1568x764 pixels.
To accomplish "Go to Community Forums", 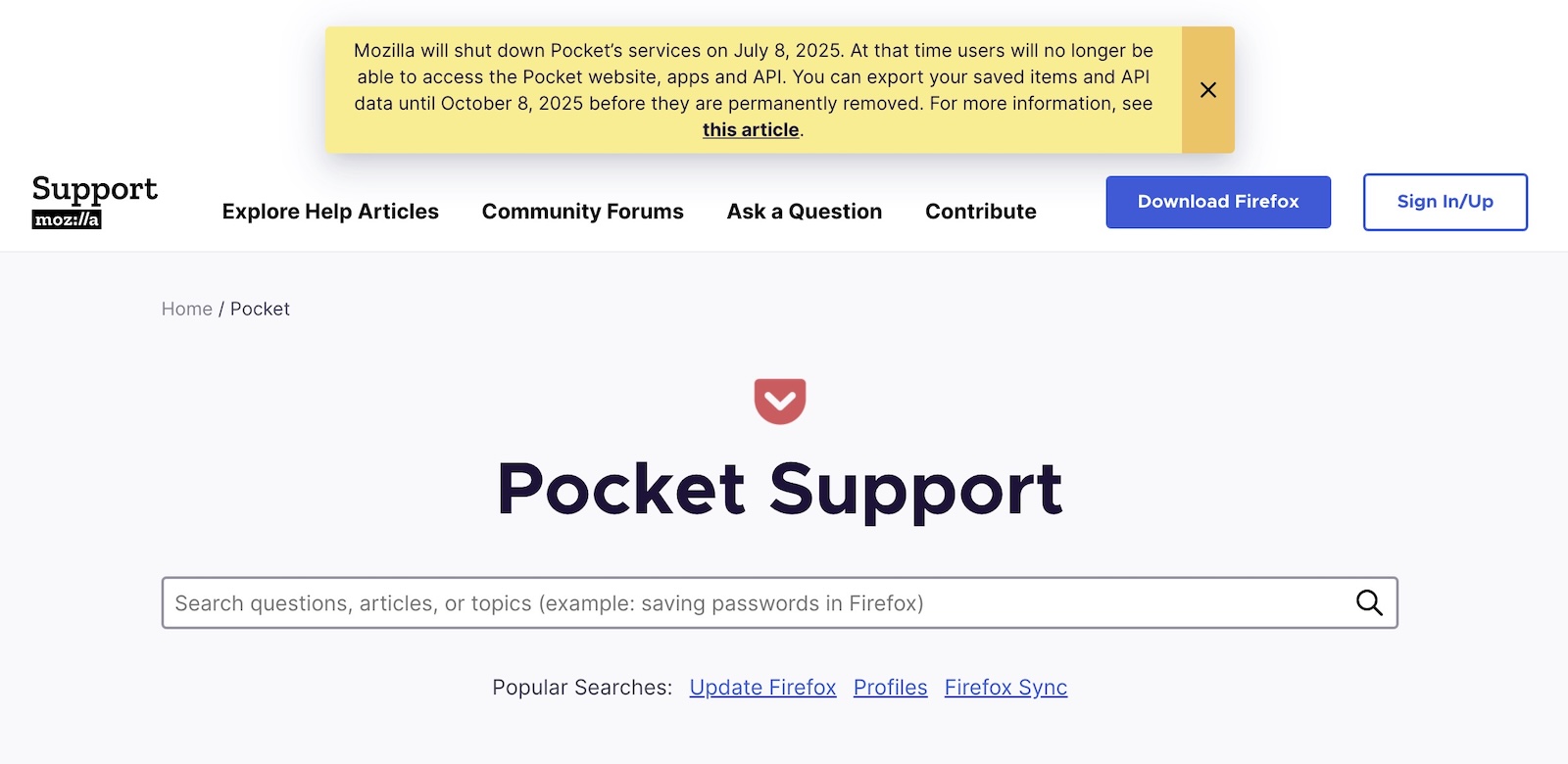I will click(x=582, y=212).
